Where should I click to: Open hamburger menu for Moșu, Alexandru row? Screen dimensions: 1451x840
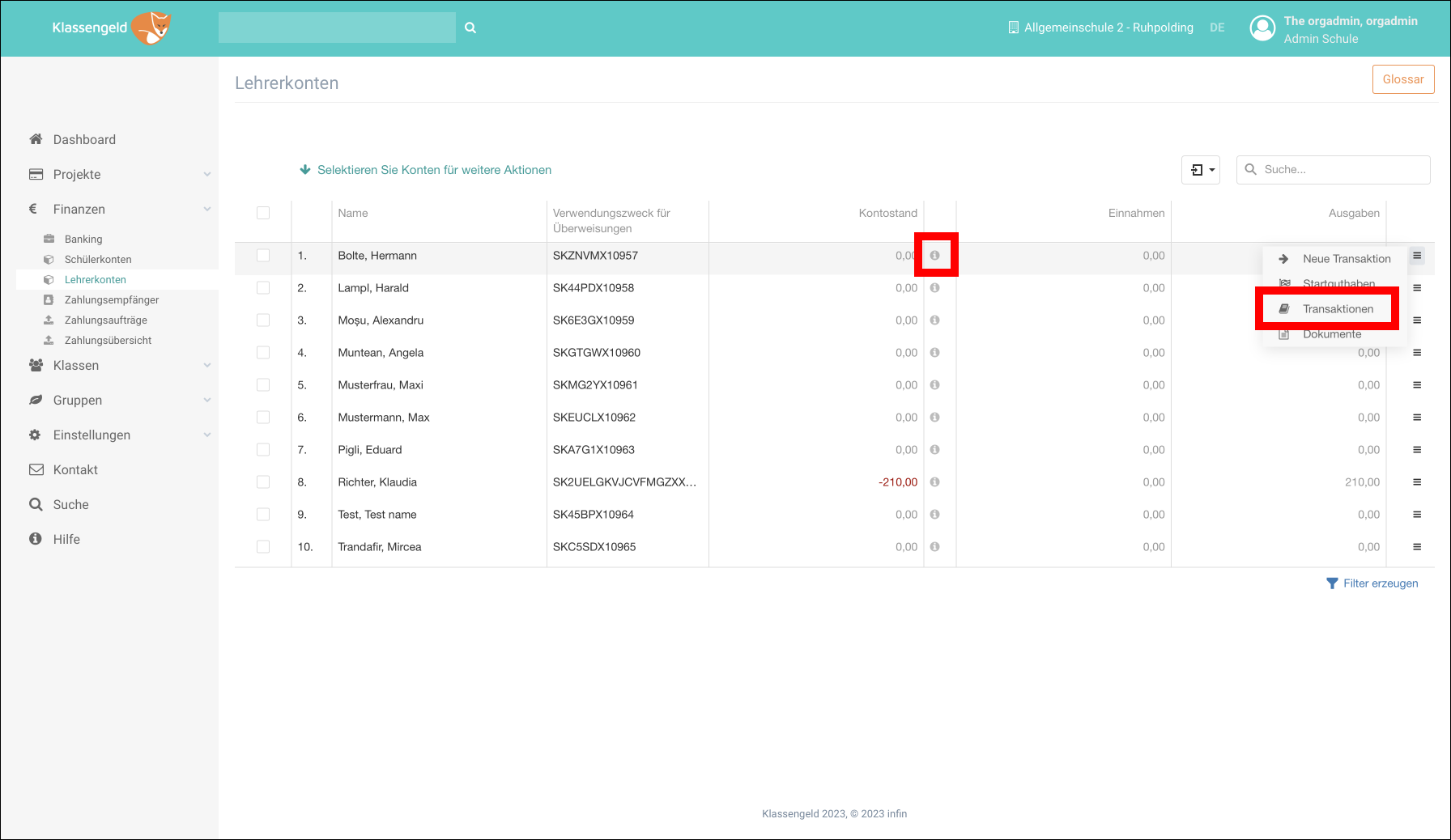(1417, 320)
